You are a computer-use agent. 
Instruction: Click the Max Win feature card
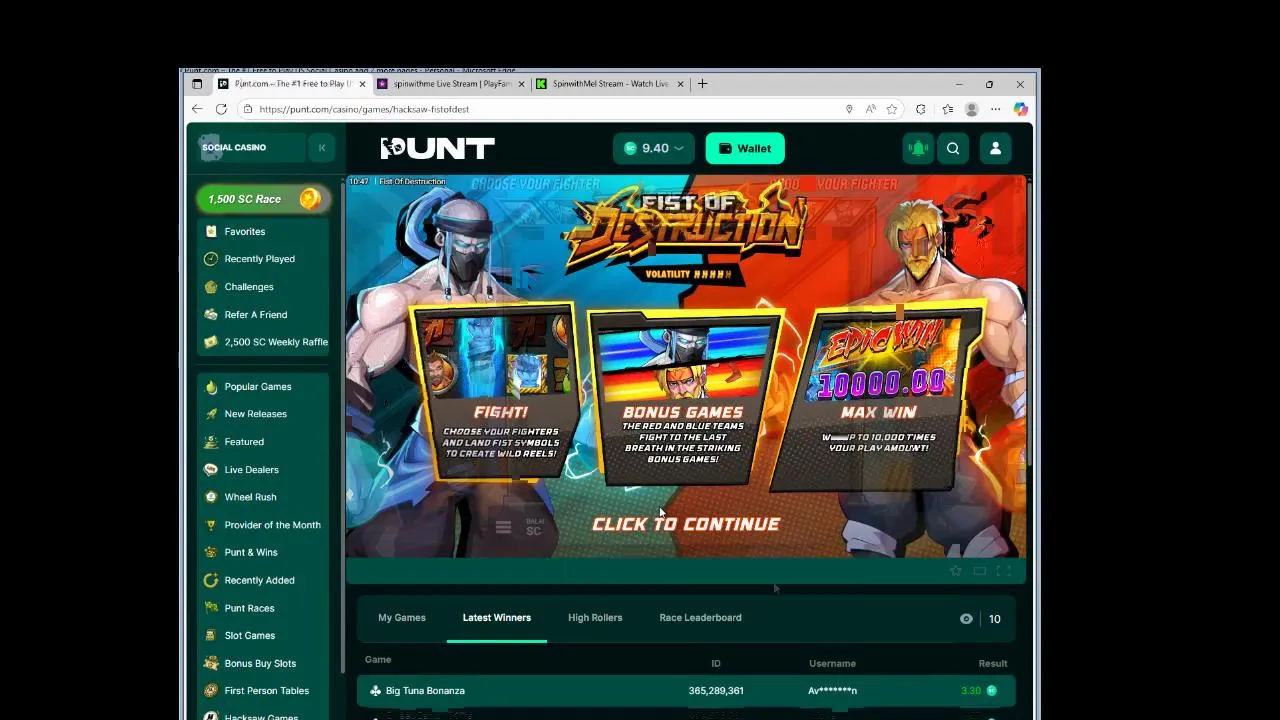[x=880, y=397]
